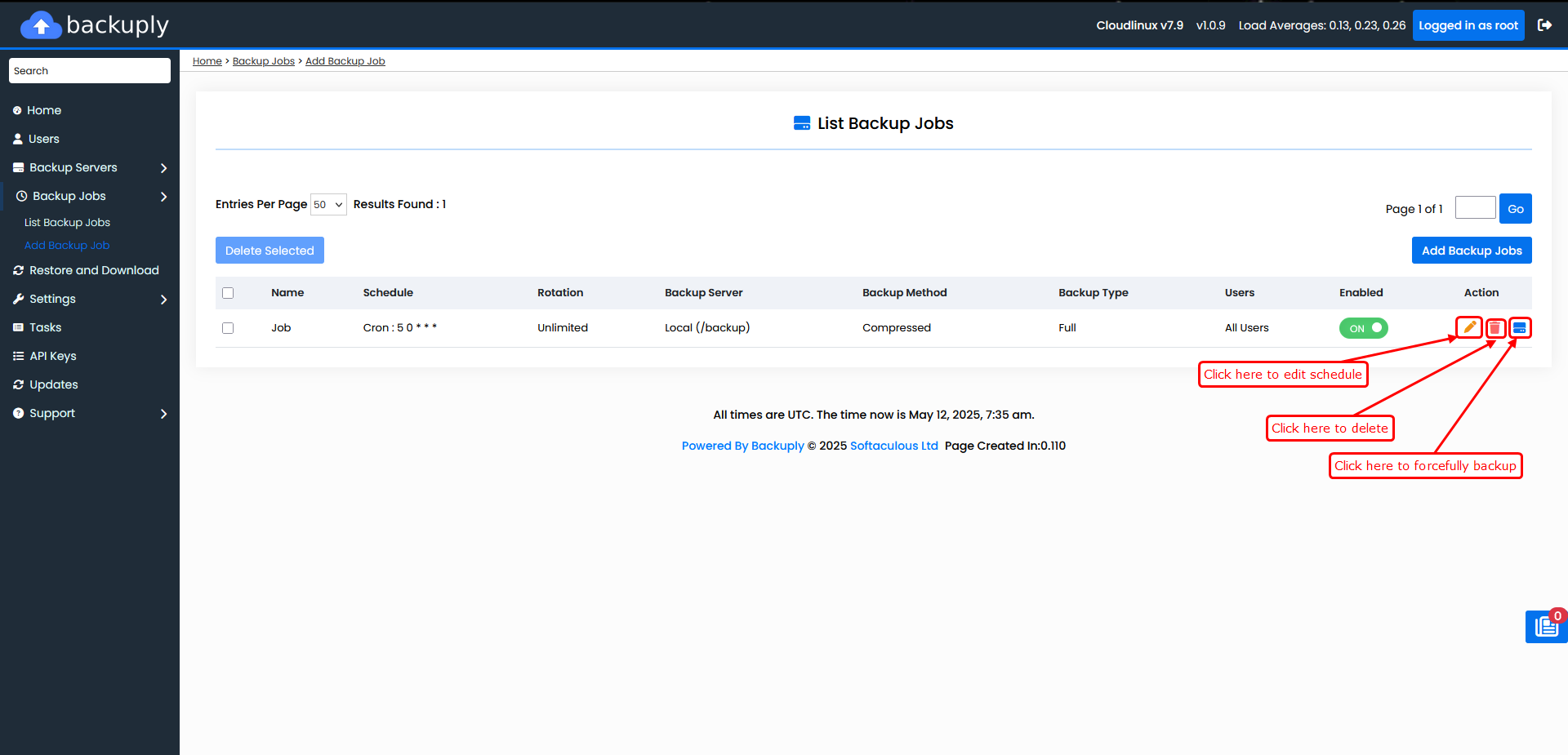Expand the Support sidebar menu

pyautogui.click(x=90, y=413)
